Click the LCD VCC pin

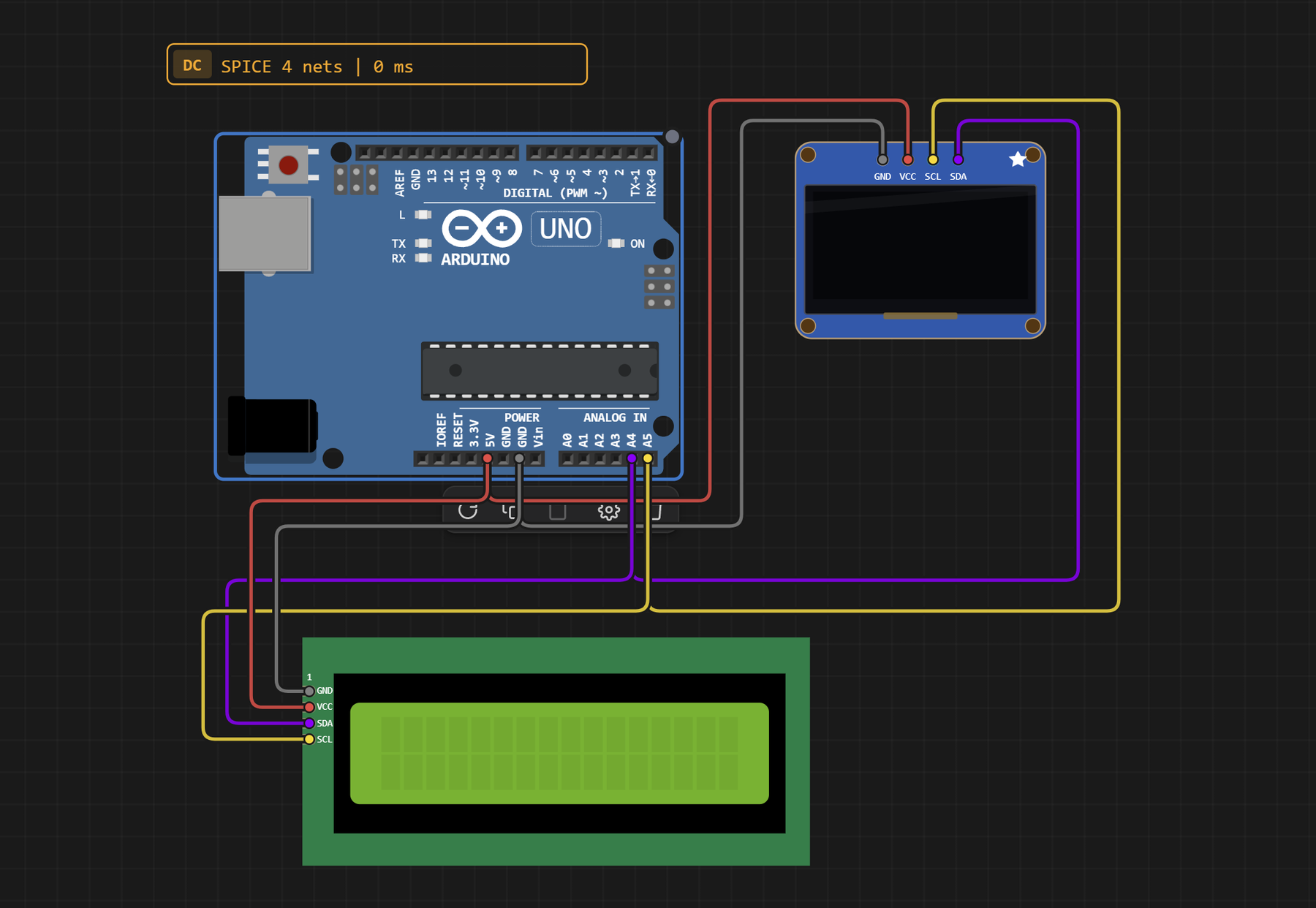click(x=309, y=707)
